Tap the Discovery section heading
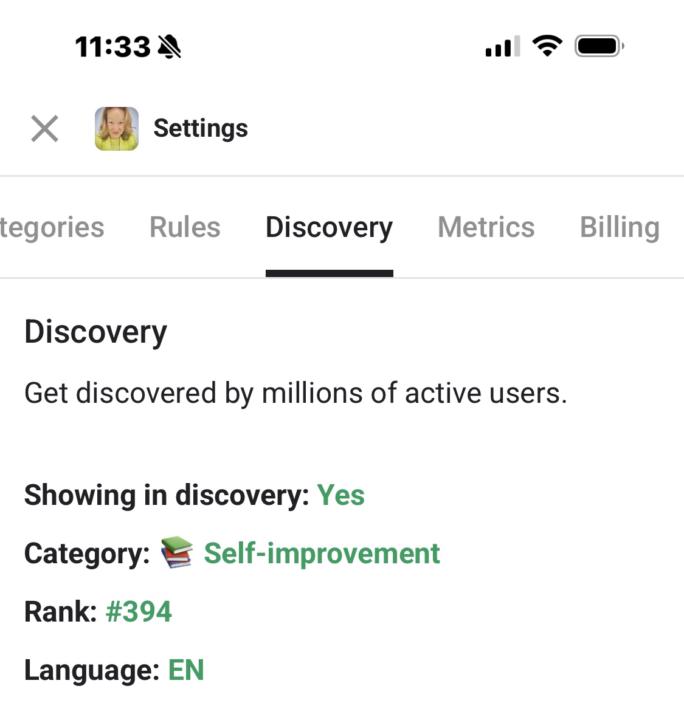The width and height of the screenshot is (684, 720). (x=96, y=332)
